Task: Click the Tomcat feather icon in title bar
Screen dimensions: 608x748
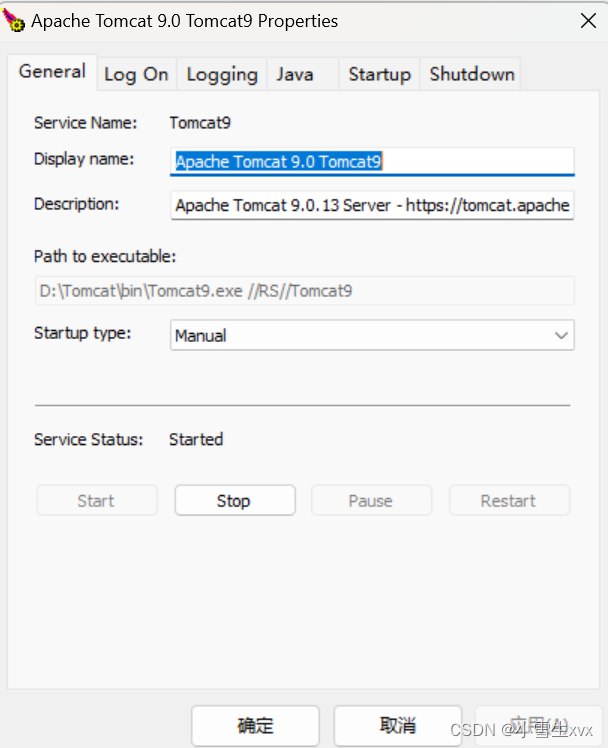Action: pyautogui.click(x=13, y=20)
